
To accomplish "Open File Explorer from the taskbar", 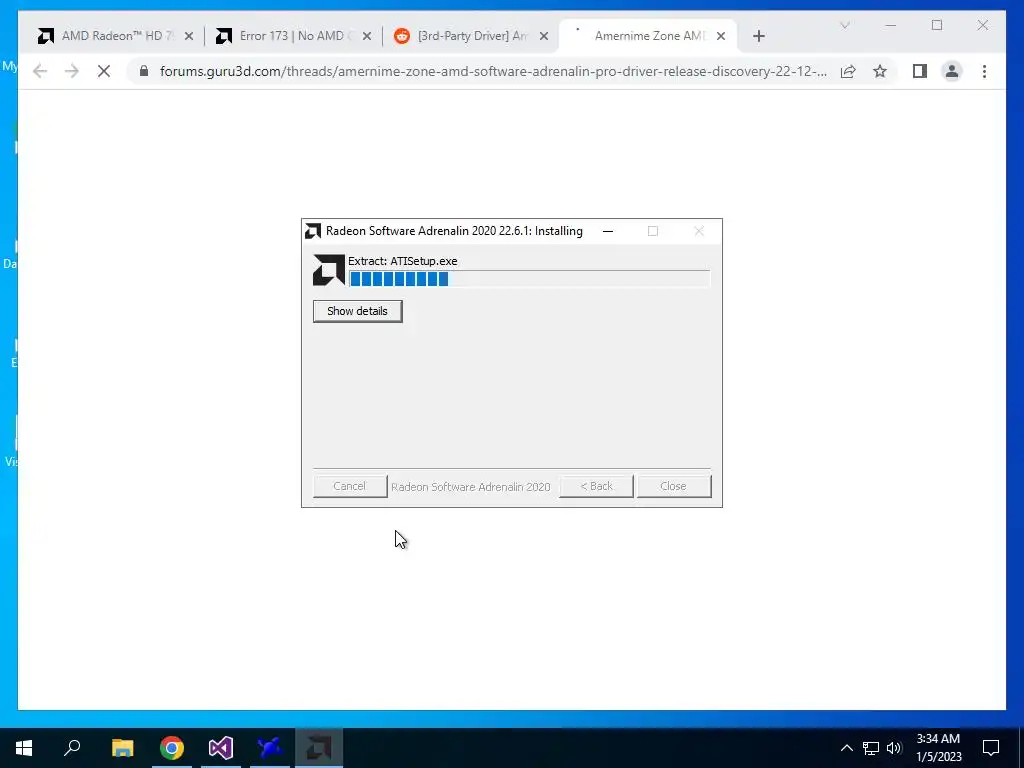I will pyautogui.click(x=122, y=748).
